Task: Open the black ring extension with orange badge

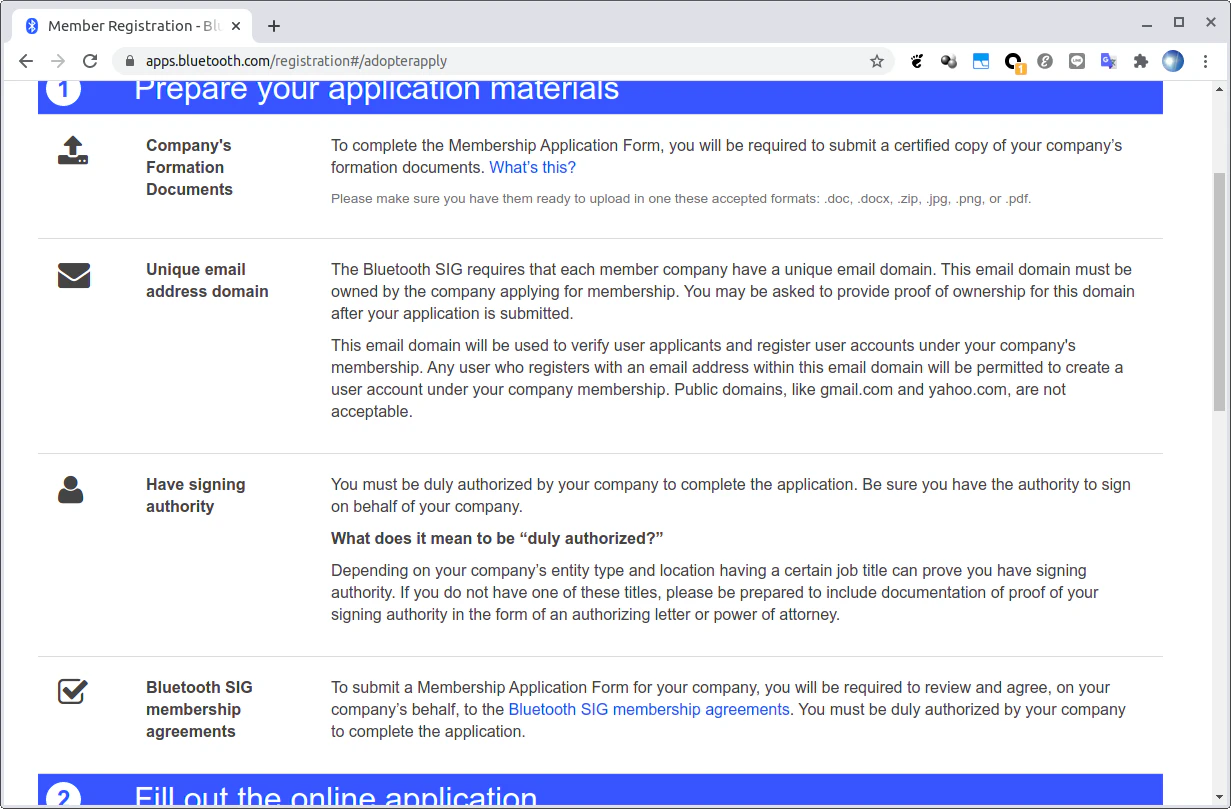Action: point(1014,62)
